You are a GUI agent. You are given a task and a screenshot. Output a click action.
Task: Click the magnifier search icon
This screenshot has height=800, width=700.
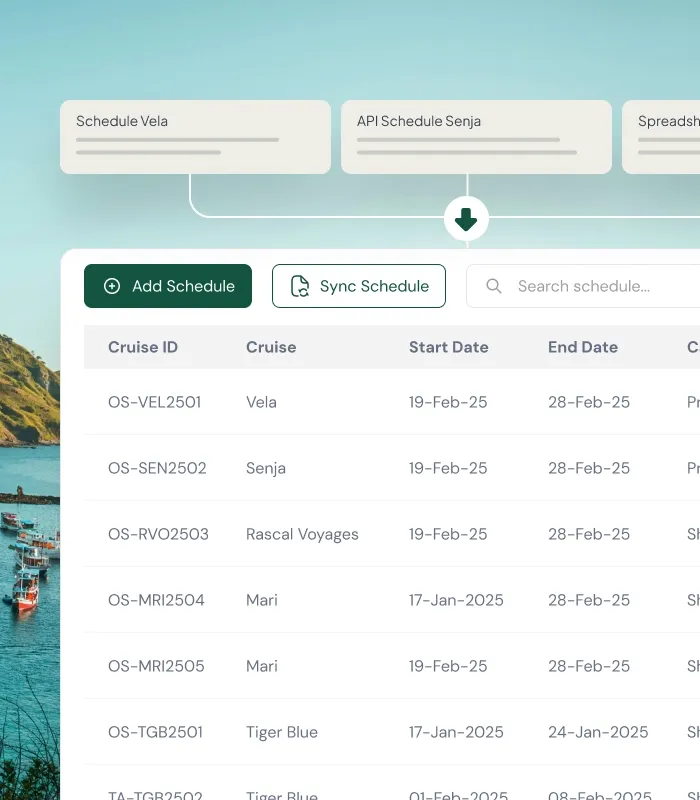[493, 286]
